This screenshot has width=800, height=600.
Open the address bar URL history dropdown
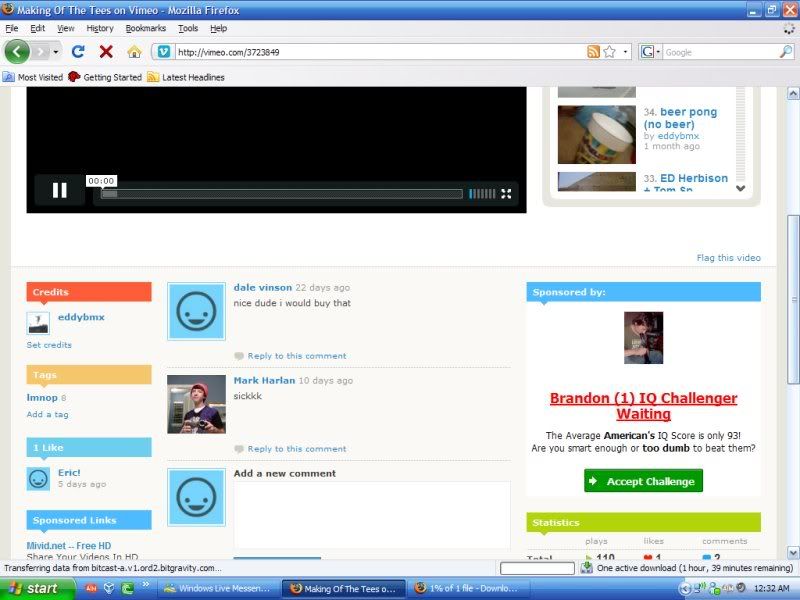point(625,52)
